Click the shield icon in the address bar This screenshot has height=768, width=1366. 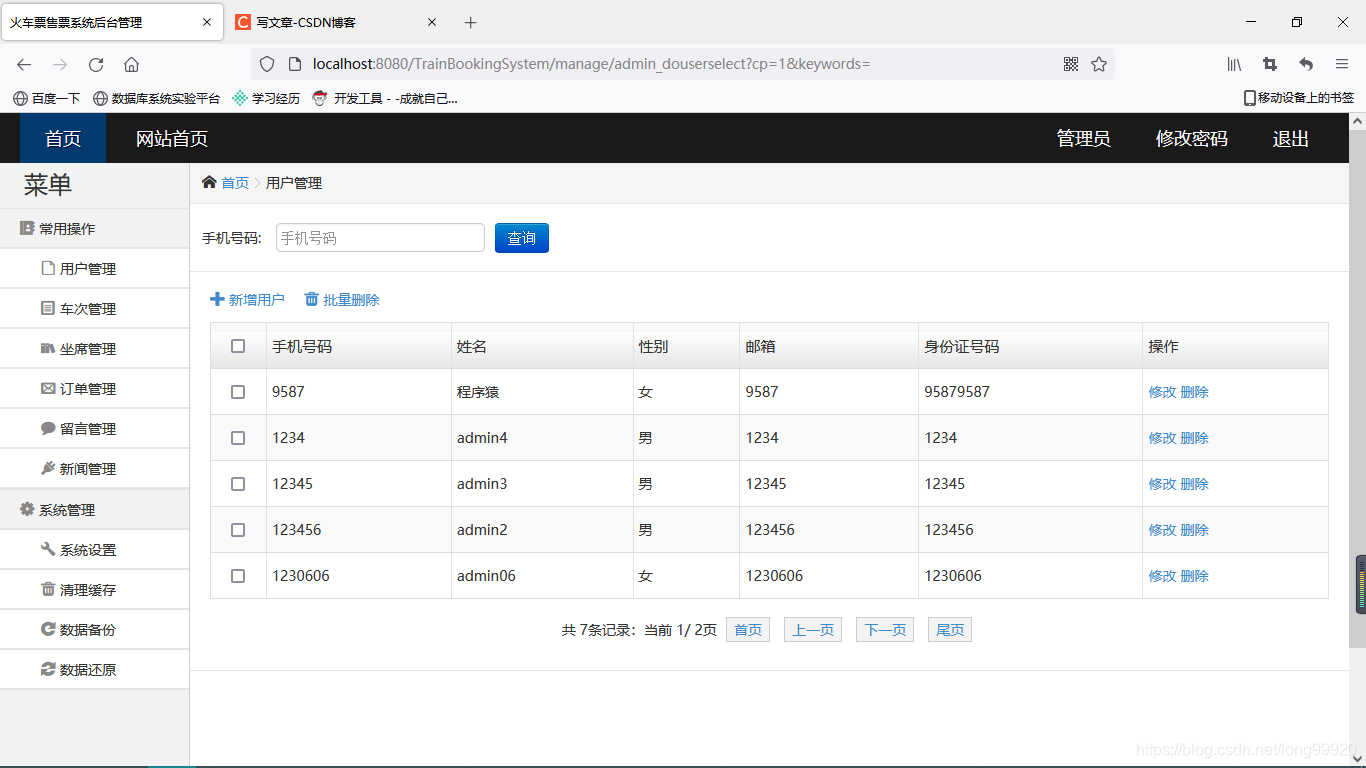coord(267,64)
